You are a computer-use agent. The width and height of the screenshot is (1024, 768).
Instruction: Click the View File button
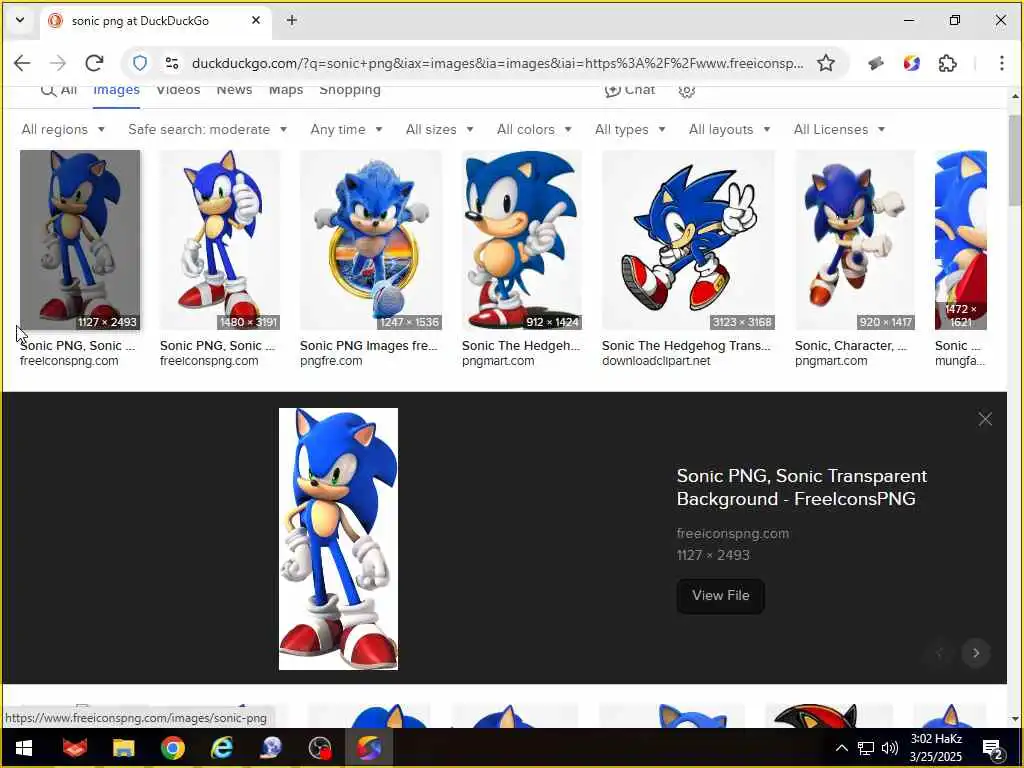click(720, 596)
